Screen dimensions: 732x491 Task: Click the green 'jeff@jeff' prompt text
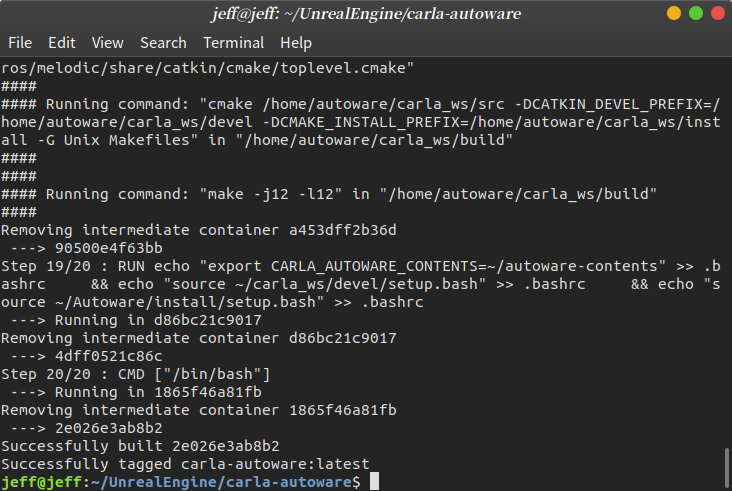[42, 482]
